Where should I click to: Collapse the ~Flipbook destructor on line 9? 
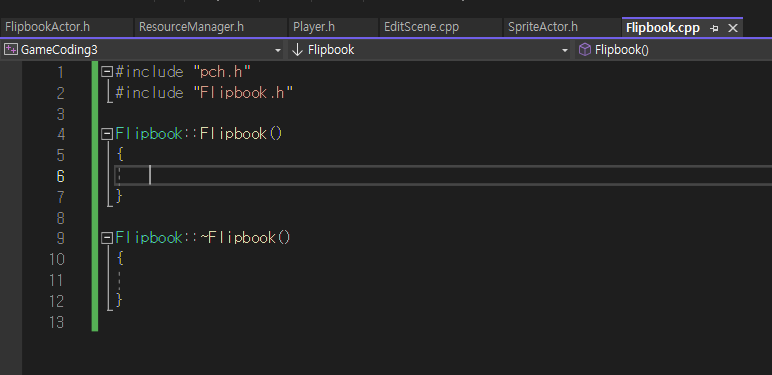pos(107,238)
